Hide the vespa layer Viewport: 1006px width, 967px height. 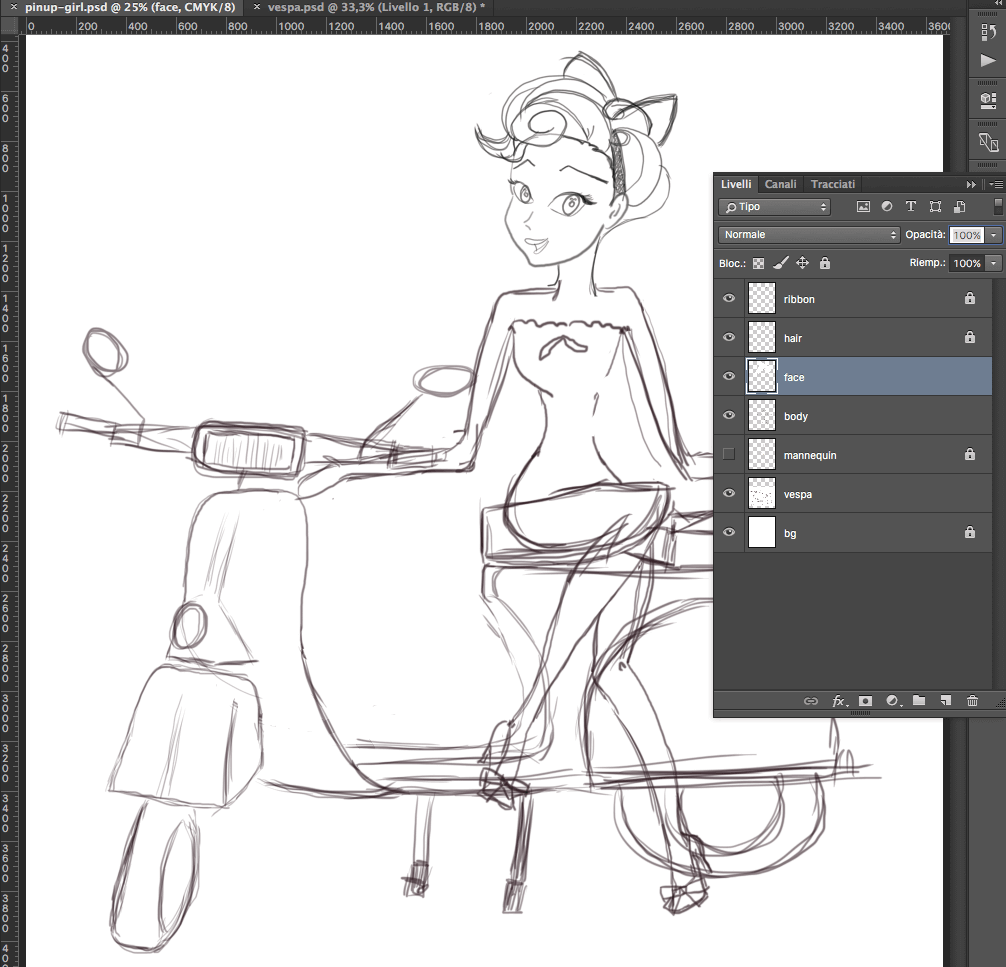pyautogui.click(x=729, y=493)
